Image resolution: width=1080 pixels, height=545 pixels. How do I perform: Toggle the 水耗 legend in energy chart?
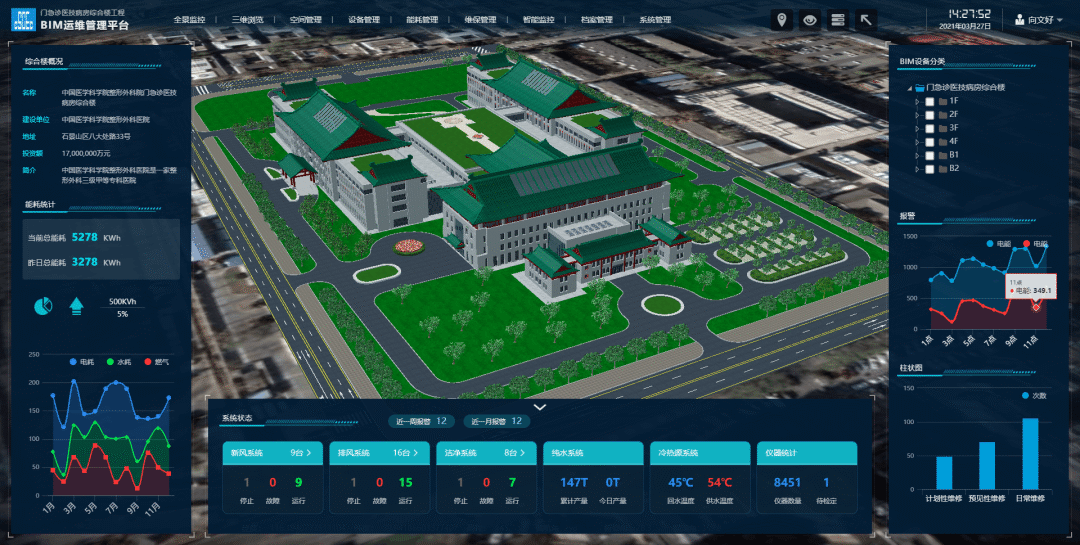click(118, 362)
